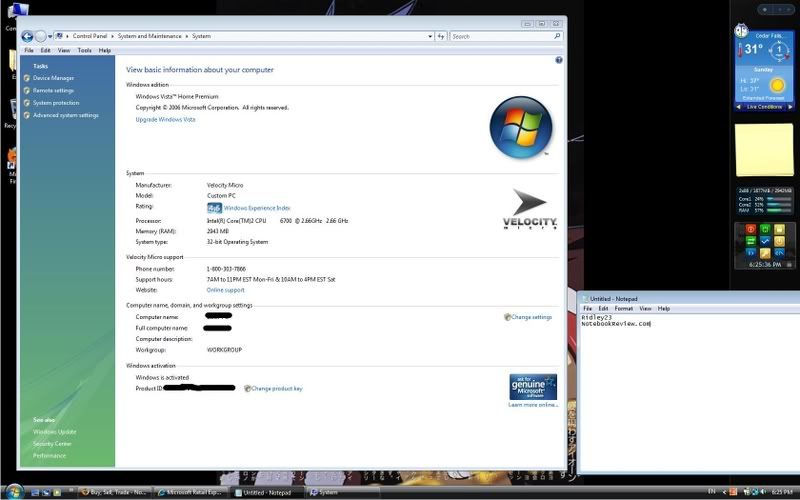The height and width of the screenshot is (500, 800).
Task: Open recent pages dropdown beside Forward button
Action: point(50,37)
